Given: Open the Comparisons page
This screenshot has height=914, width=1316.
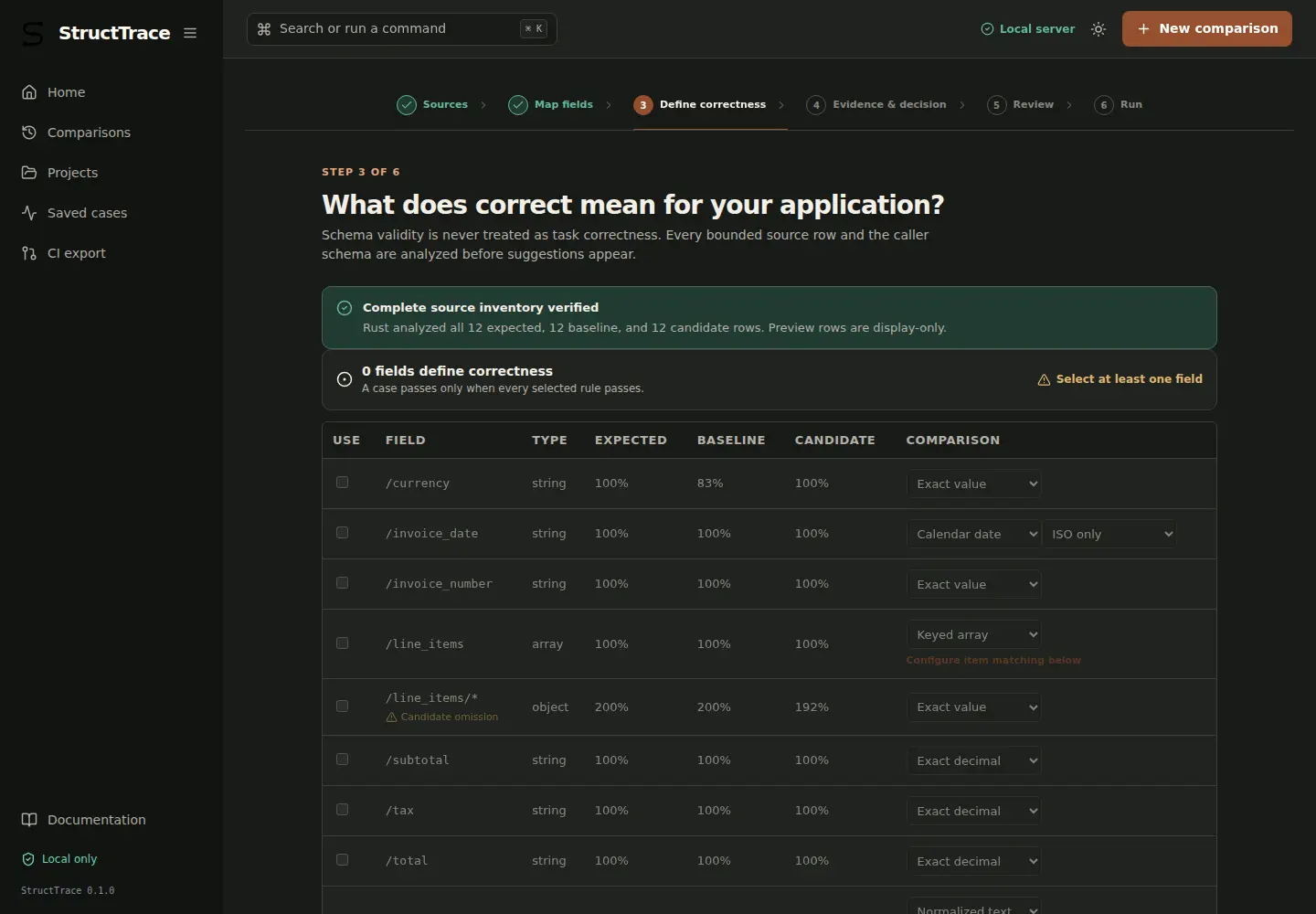Looking at the screenshot, I should pos(111,133).
